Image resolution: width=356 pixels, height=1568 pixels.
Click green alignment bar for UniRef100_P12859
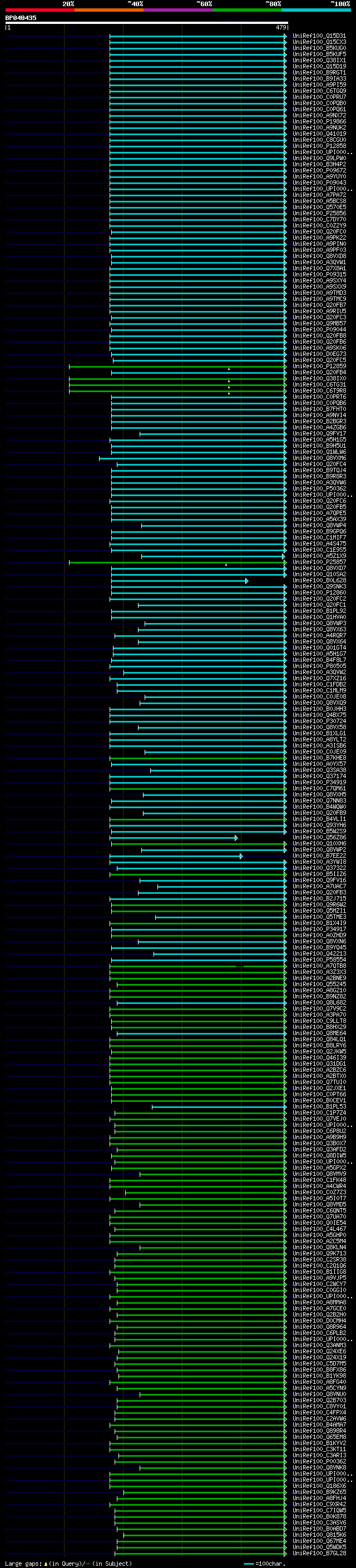coord(177,367)
